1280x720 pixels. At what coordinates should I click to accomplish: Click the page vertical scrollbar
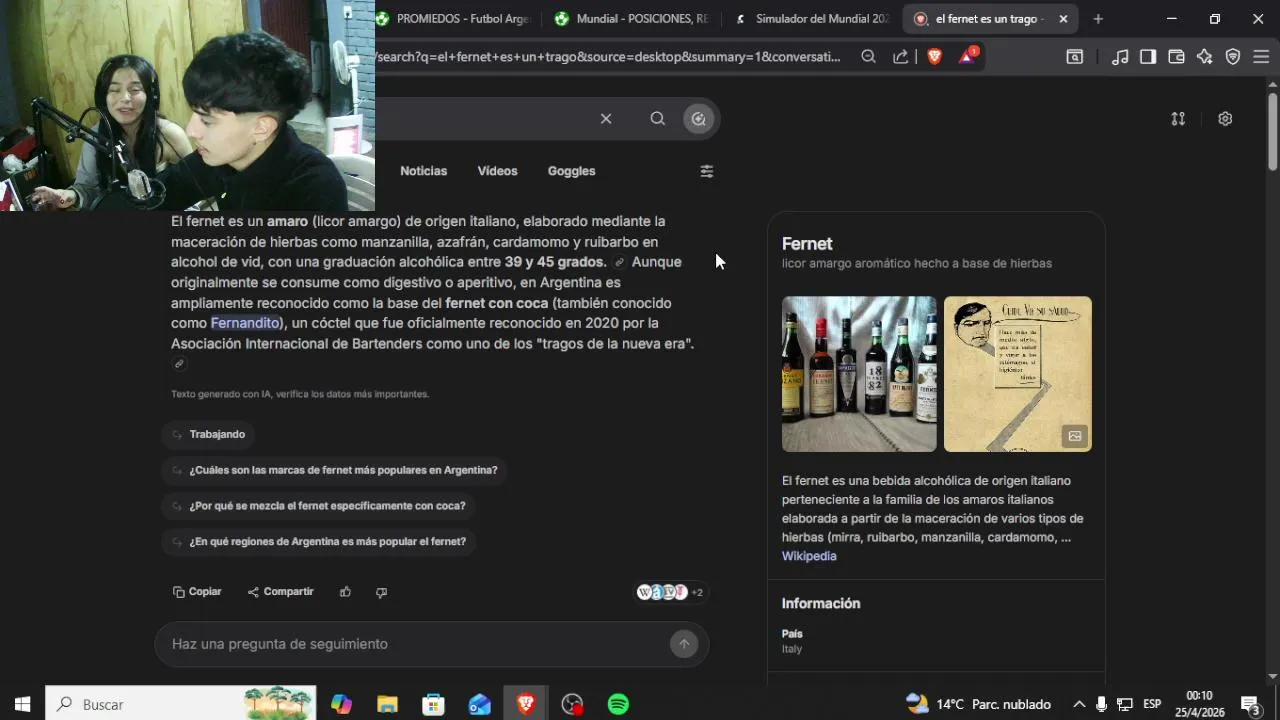point(1273,130)
